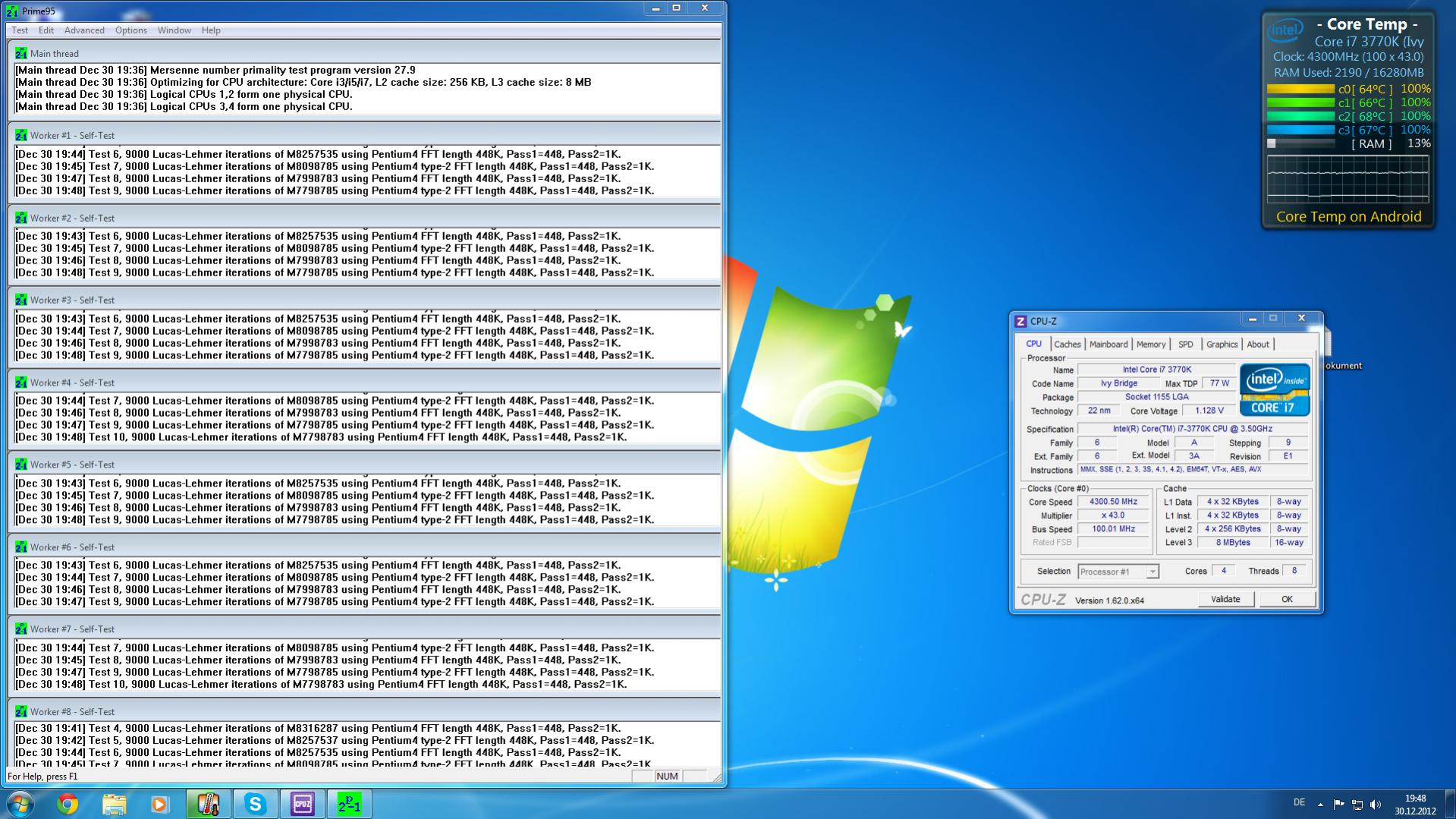Open the Advanced menu in Prime95
Image resolution: width=1456 pixels, height=819 pixels.
[84, 30]
